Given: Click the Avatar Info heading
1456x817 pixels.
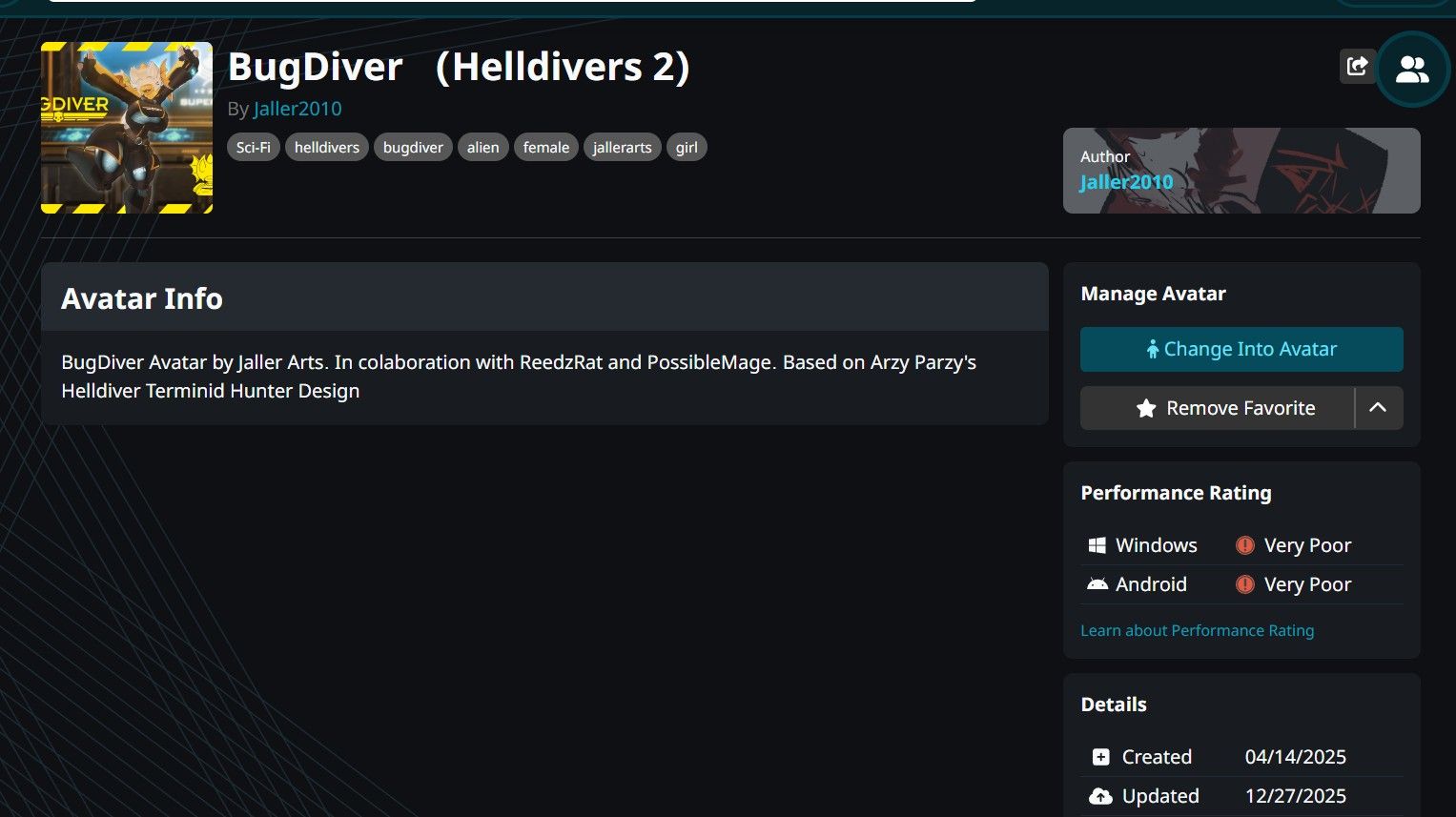Looking at the screenshot, I should click(142, 298).
